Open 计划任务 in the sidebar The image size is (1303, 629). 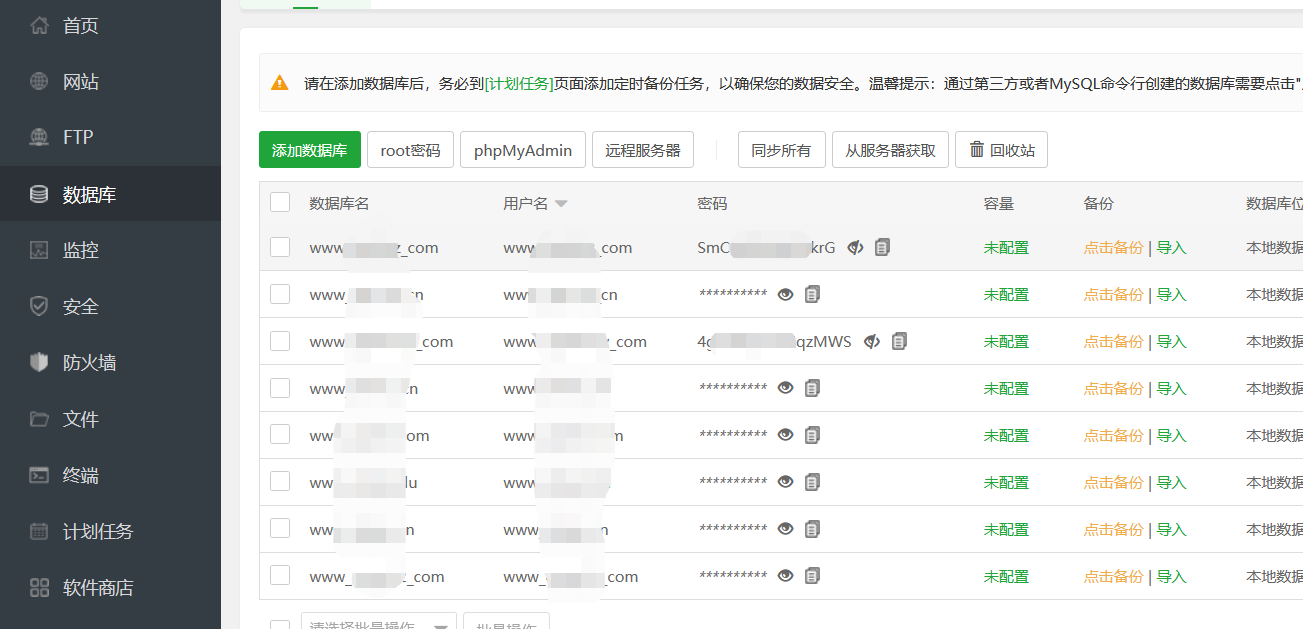tap(97, 531)
